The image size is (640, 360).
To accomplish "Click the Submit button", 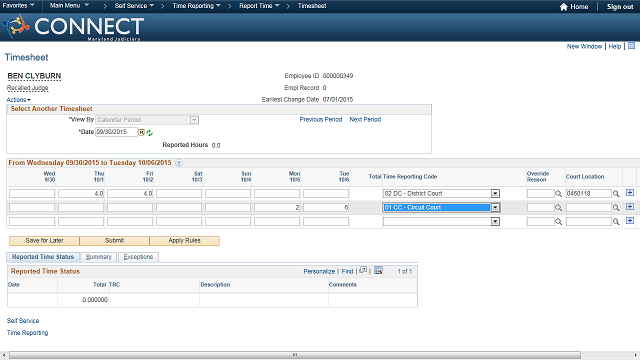I will (x=114, y=241).
